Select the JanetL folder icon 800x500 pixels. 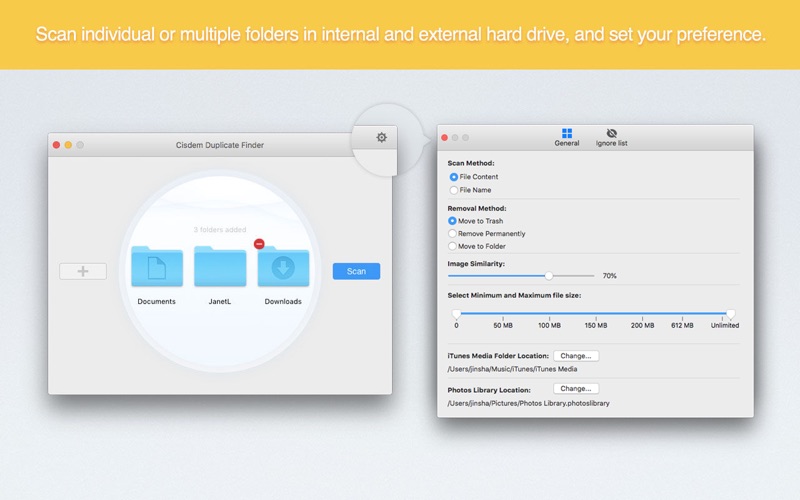(220, 266)
